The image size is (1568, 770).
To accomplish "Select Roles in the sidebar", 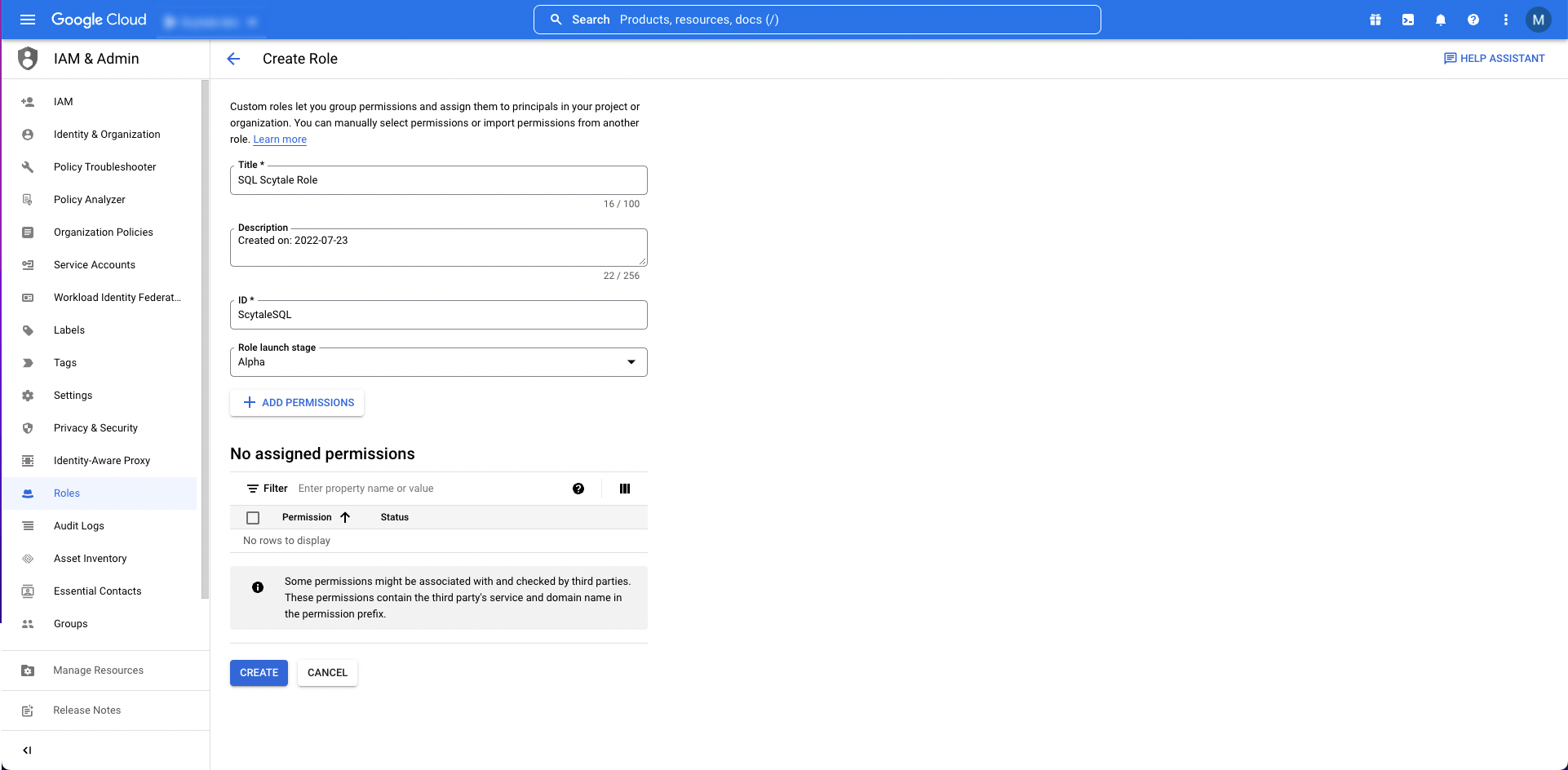I will [99, 493].
